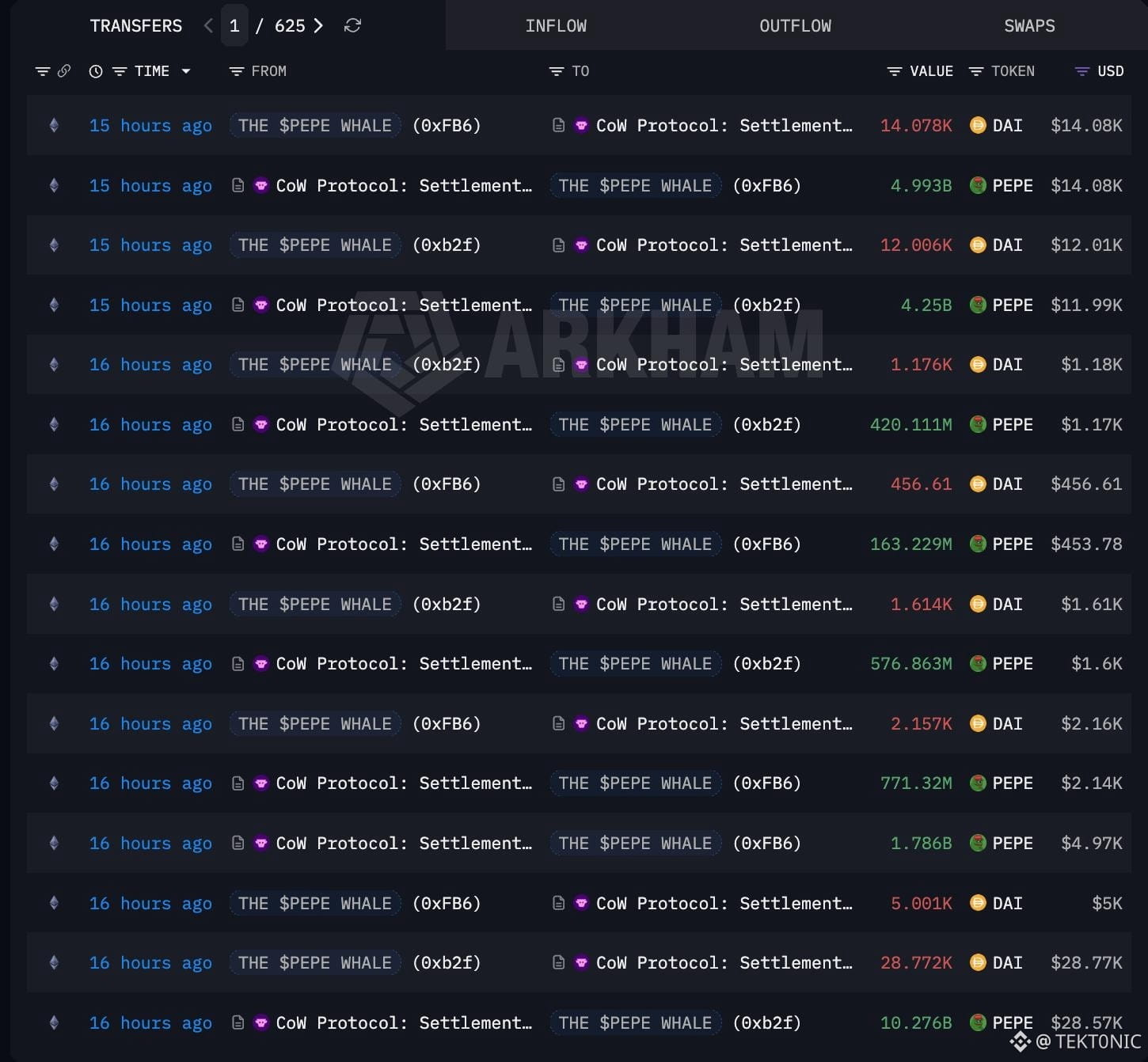Click the (0xFB6) address in the 2.157K DAI row

(x=447, y=723)
